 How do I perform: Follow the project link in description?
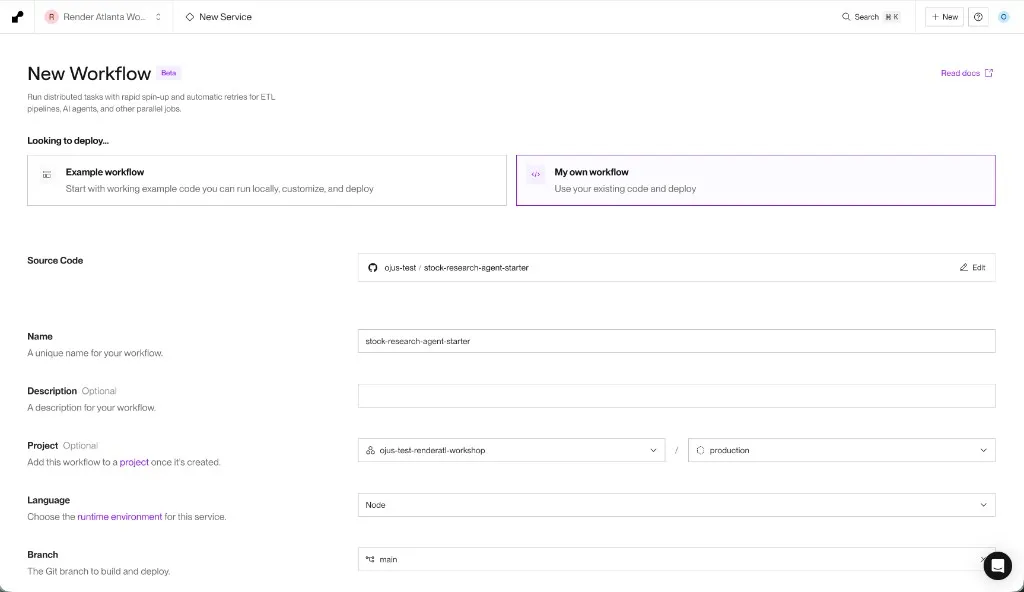click(x=134, y=462)
